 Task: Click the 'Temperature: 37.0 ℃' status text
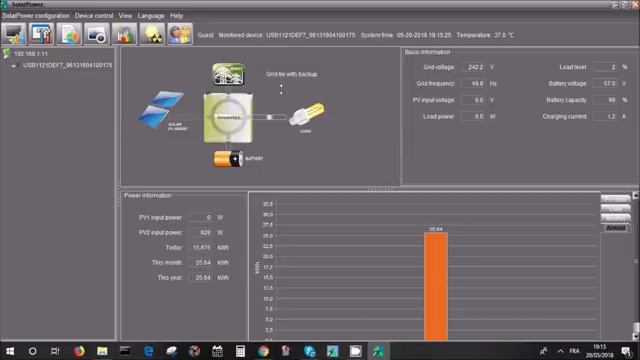click(485, 35)
